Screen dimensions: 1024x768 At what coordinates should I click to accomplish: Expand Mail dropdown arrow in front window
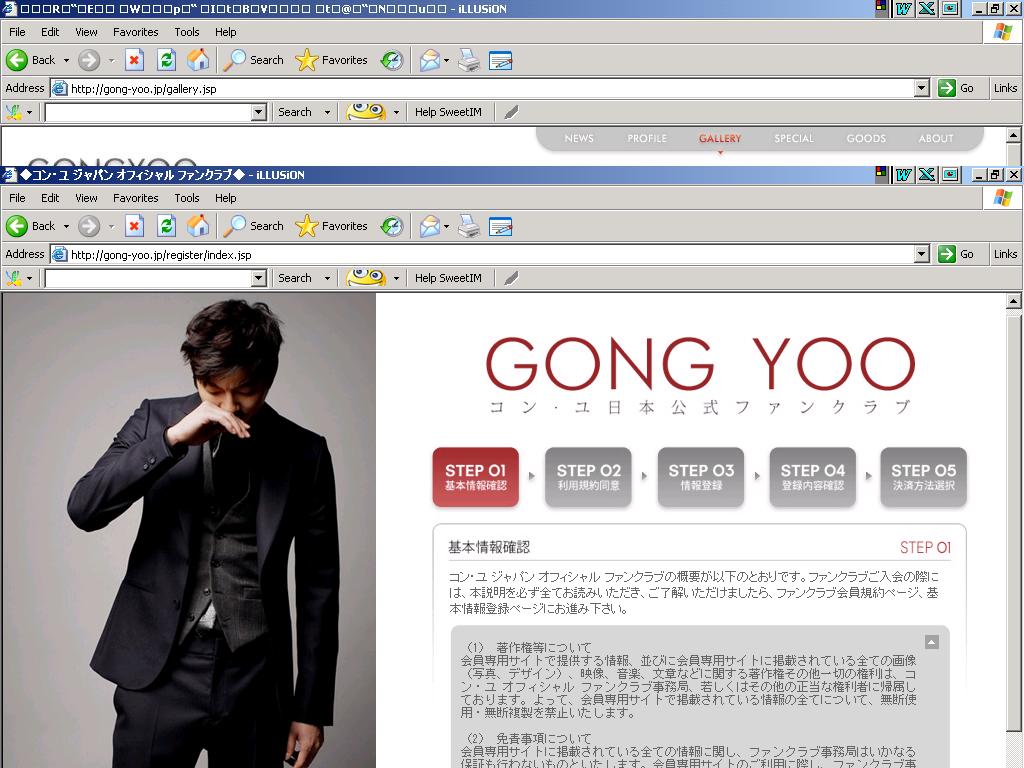pyautogui.click(x=446, y=226)
